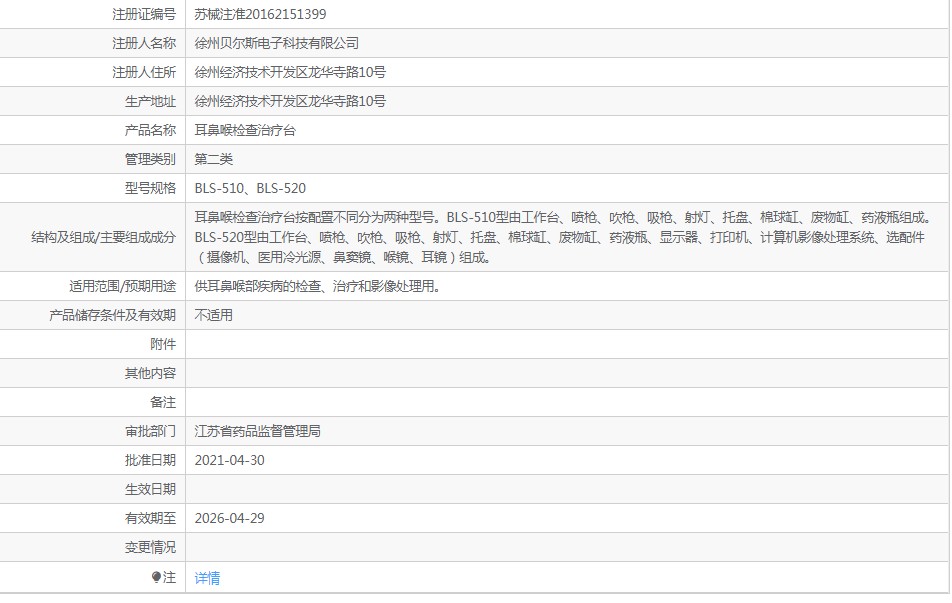Select the 第二类 category value
Viewport: 952px width, 603px height.
click(x=214, y=159)
